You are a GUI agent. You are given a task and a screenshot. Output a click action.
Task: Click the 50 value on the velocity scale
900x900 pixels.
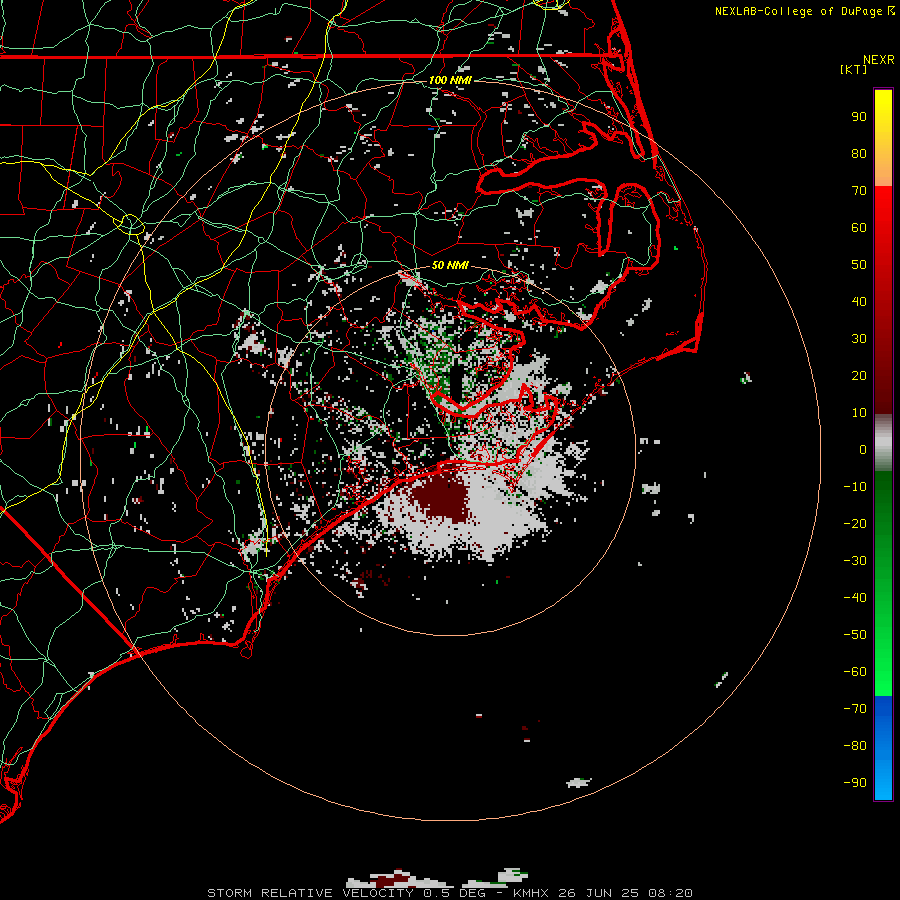click(x=859, y=265)
